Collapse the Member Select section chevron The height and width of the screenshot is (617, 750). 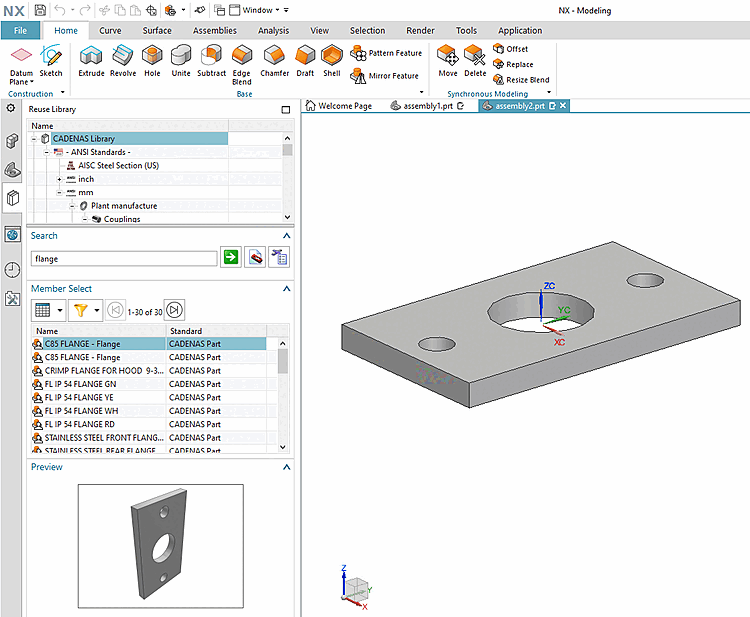click(287, 289)
